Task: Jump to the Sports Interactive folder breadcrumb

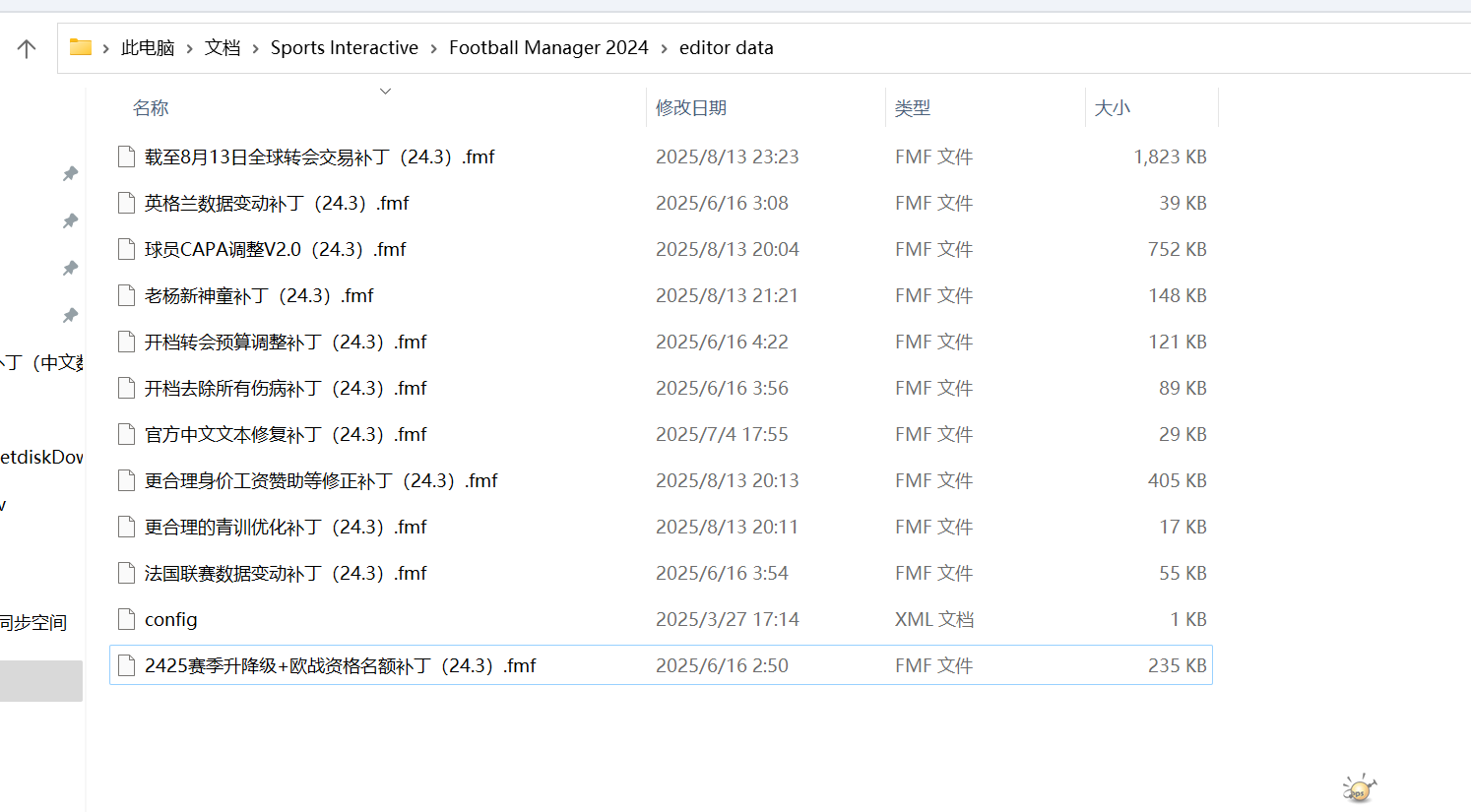Action: [x=345, y=47]
